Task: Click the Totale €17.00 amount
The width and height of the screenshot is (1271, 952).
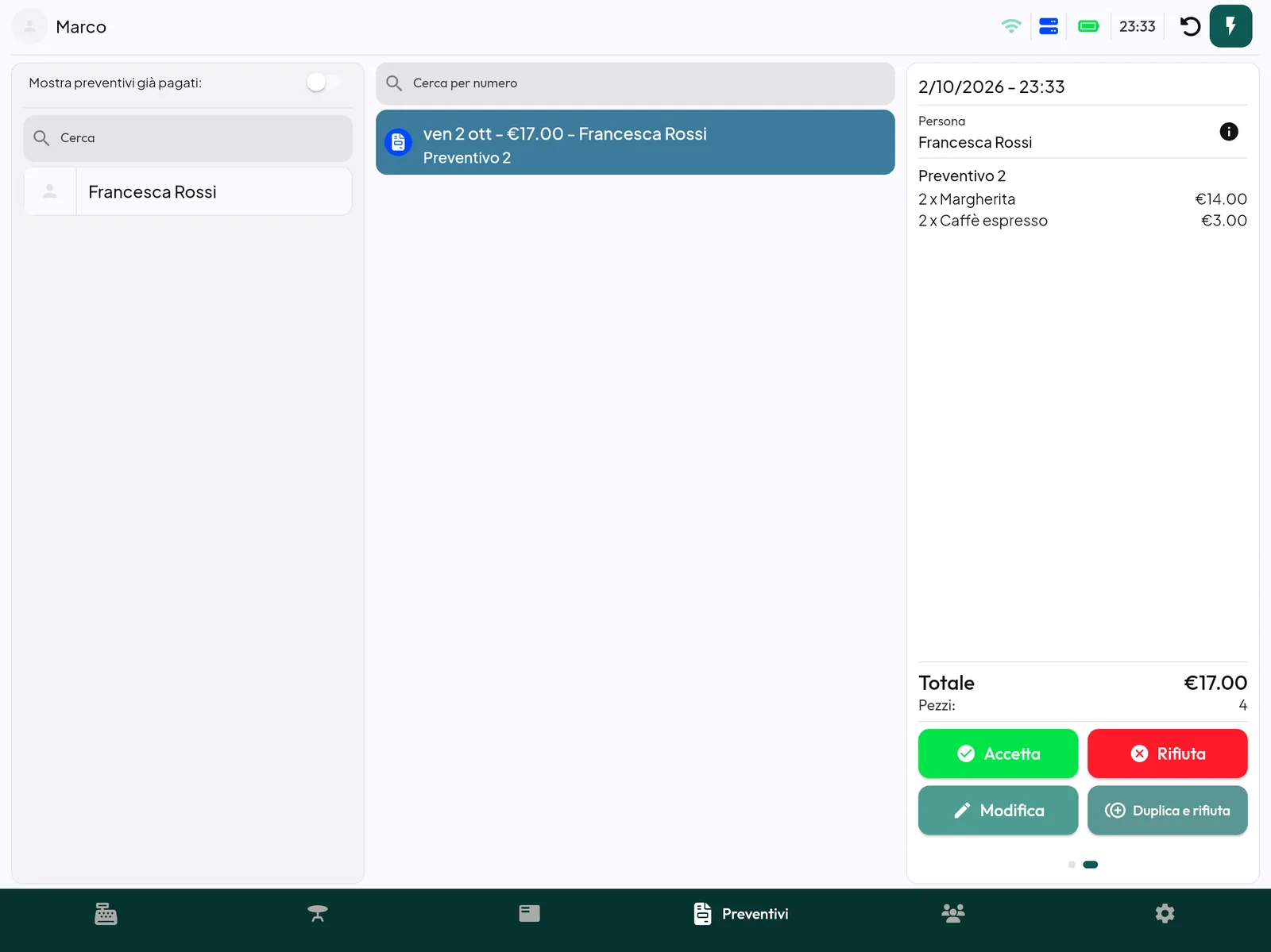Action: tap(1215, 683)
